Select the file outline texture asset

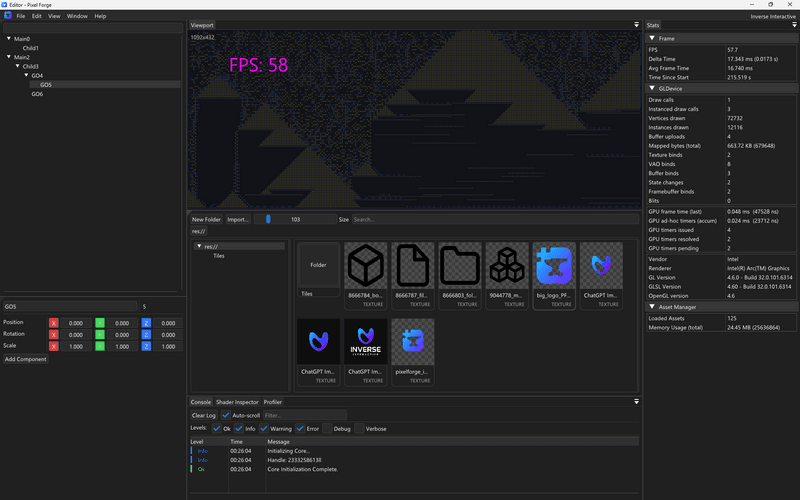(413, 268)
